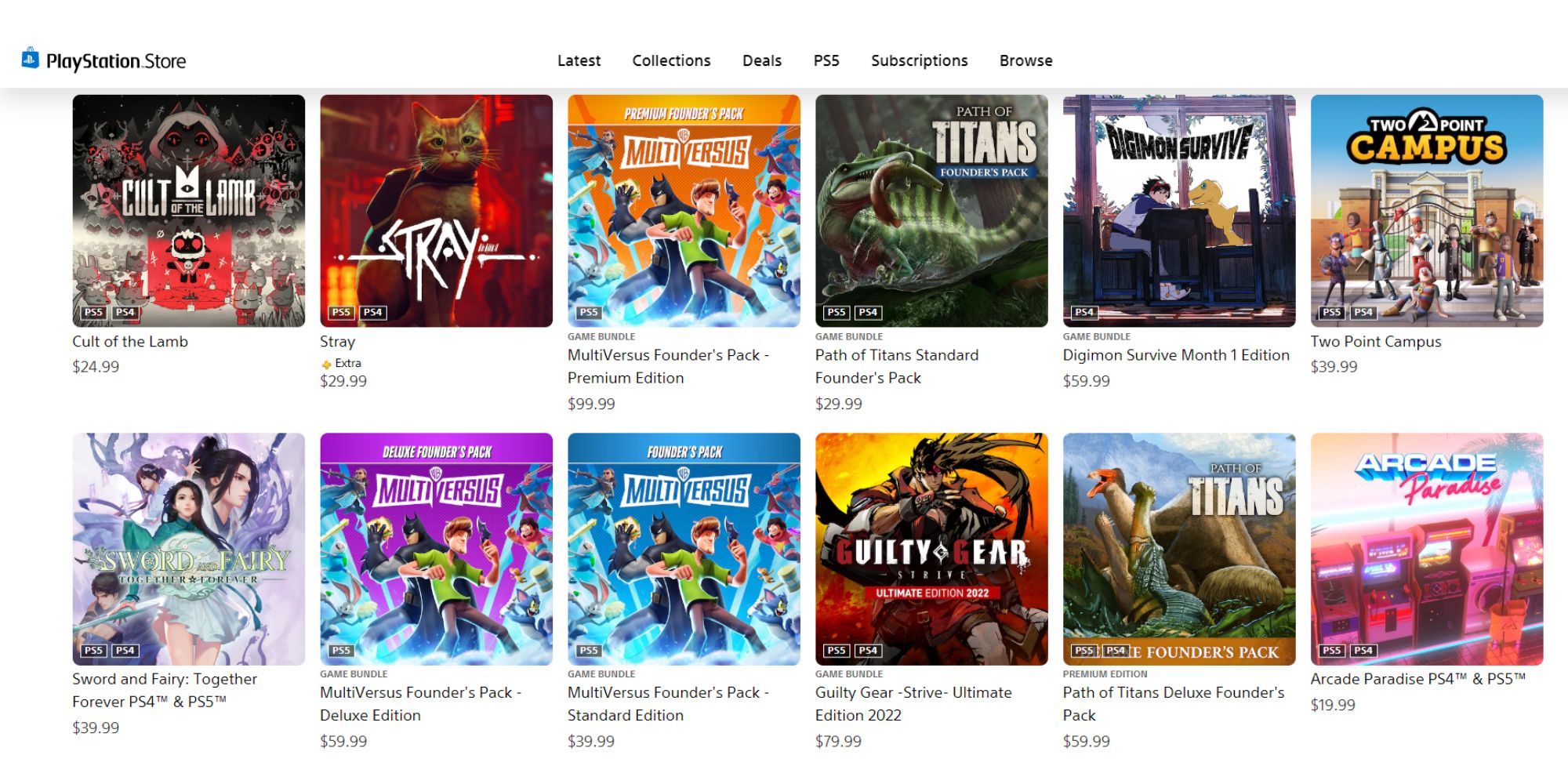Open the Arcade Paradise cover art

(1427, 549)
